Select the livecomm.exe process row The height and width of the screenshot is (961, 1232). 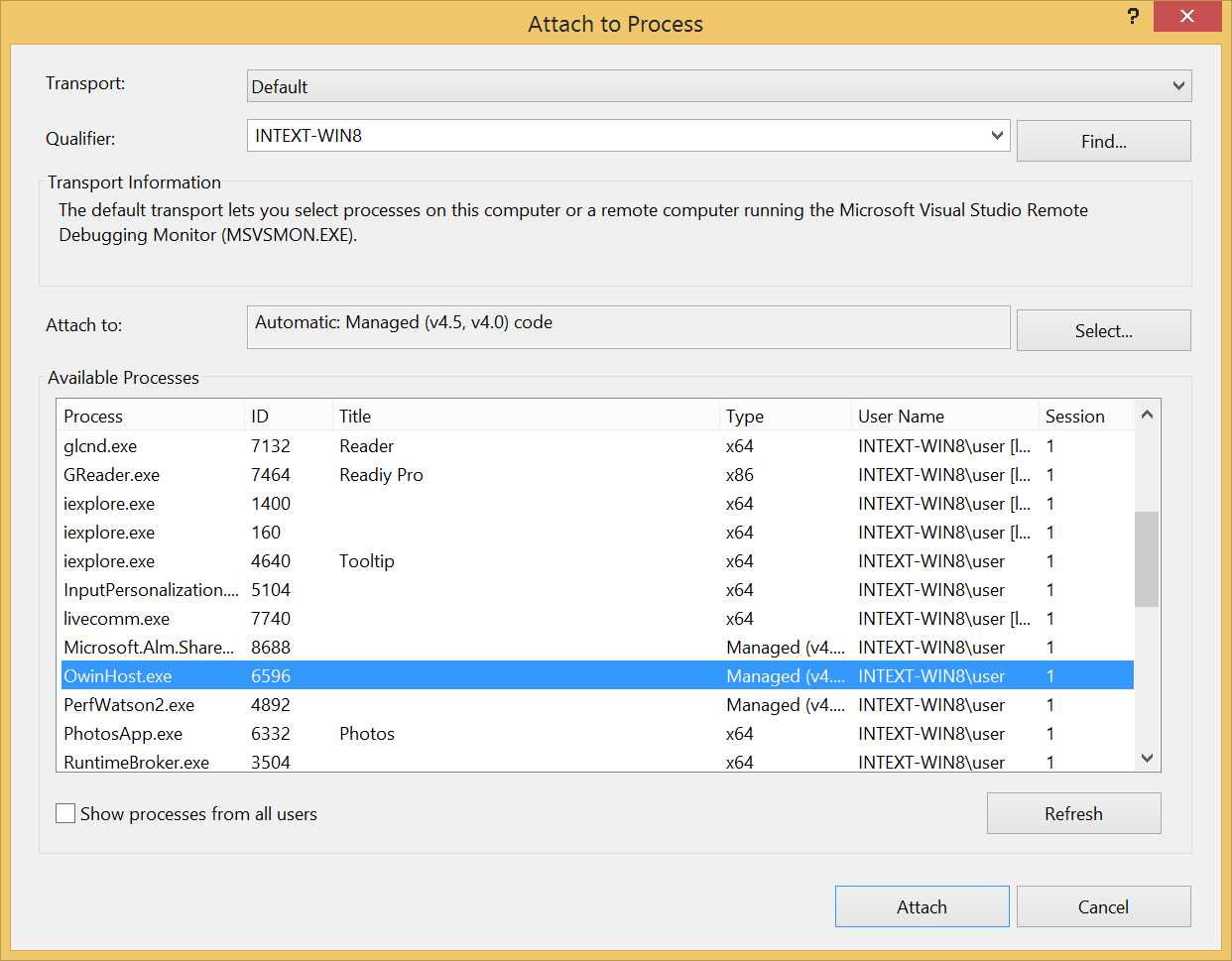(595, 619)
